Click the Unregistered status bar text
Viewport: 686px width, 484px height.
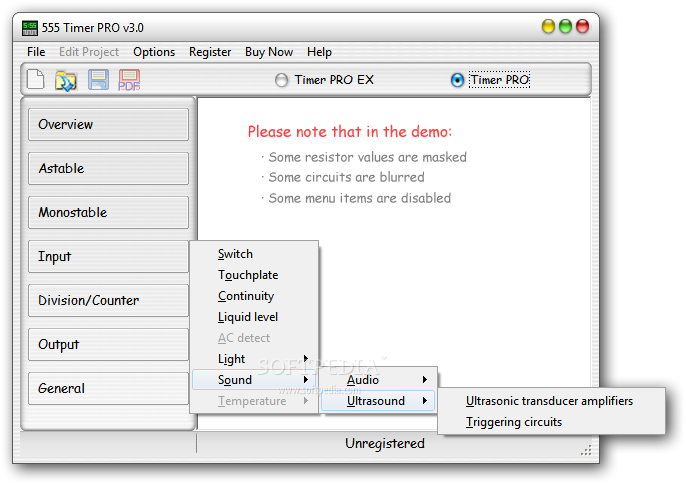click(x=385, y=443)
